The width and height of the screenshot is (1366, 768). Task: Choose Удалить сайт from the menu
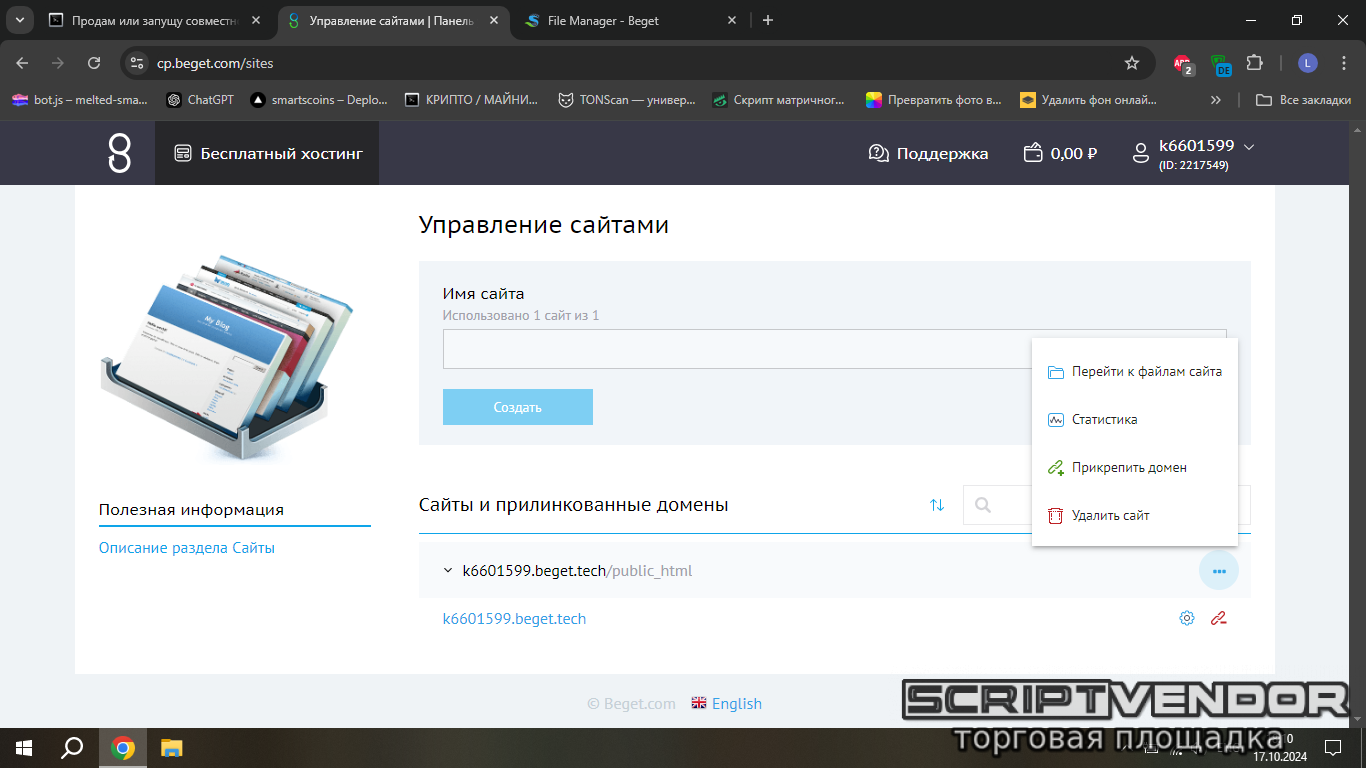[x=1135, y=516]
